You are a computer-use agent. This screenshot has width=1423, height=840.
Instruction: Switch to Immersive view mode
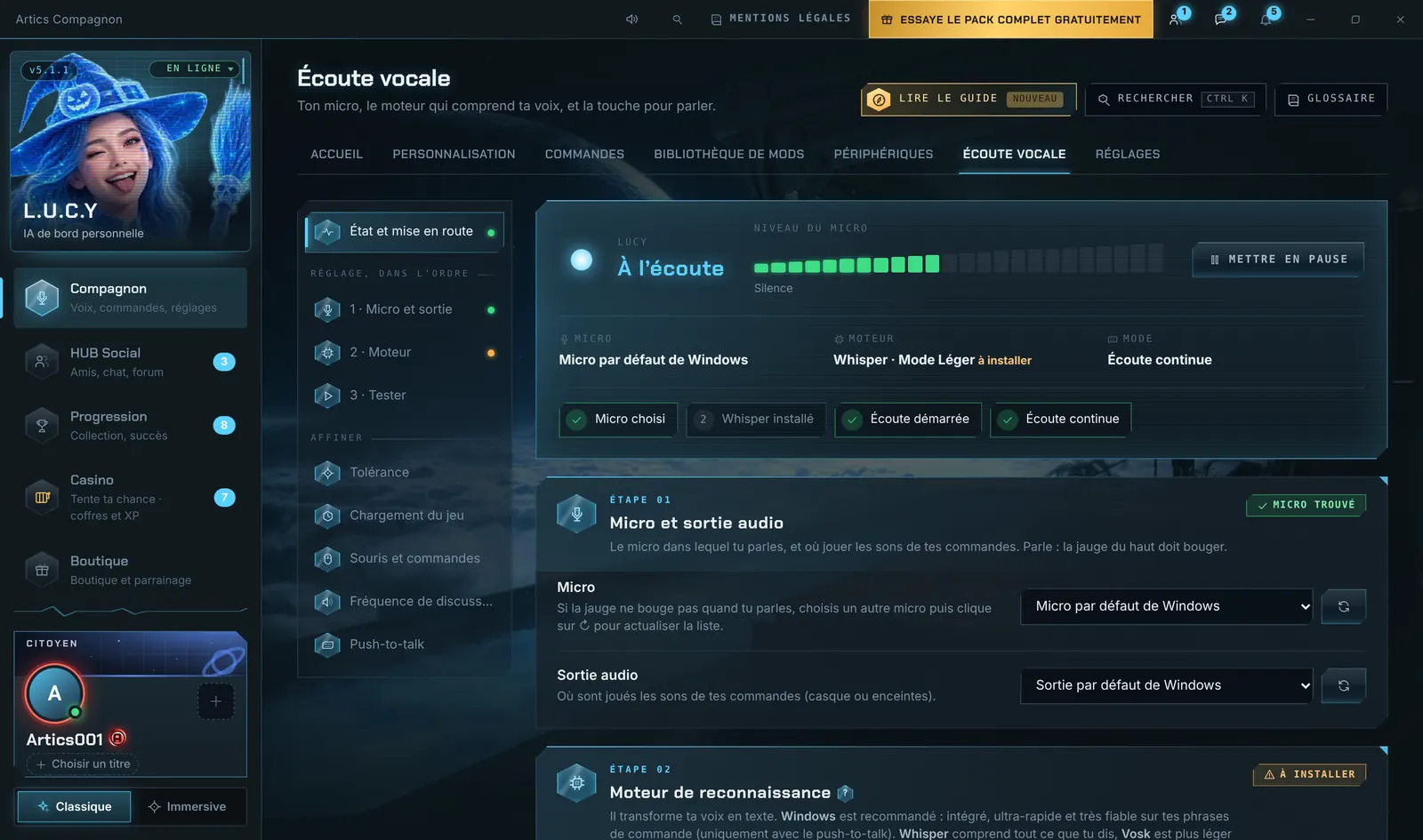tap(188, 807)
